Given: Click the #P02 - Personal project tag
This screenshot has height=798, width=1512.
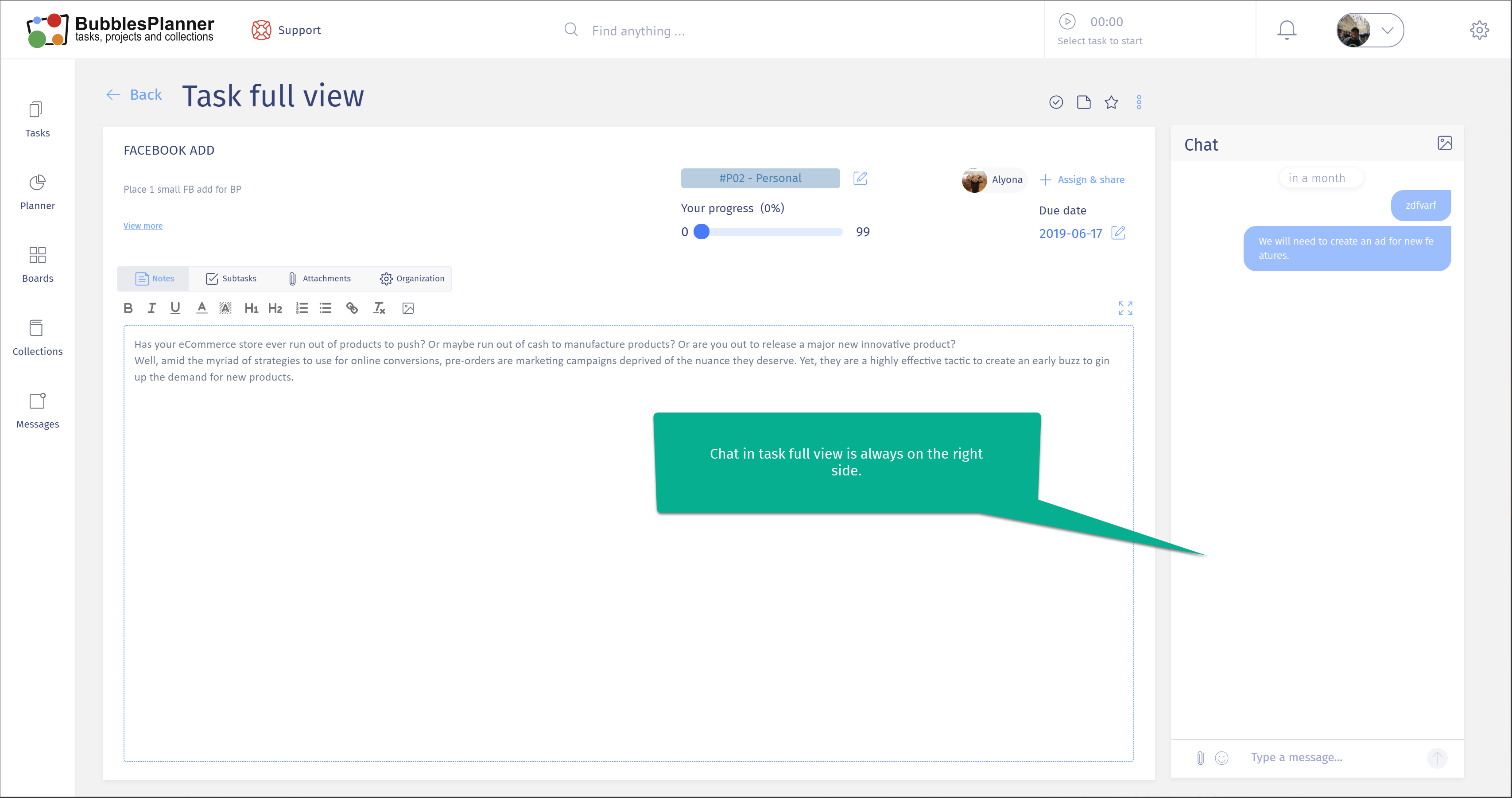Looking at the screenshot, I should tap(760, 178).
